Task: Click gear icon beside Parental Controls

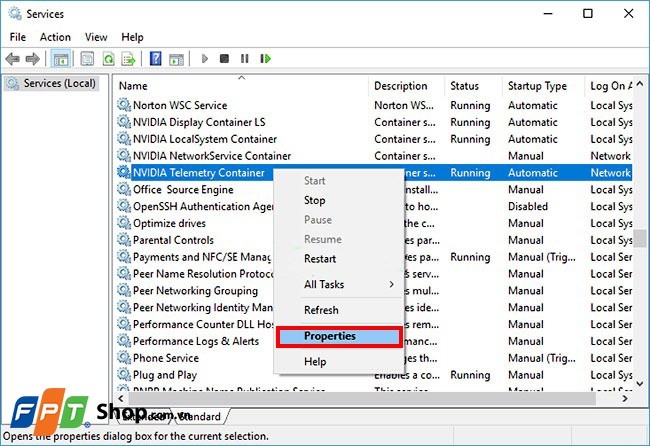Action: pos(124,240)
